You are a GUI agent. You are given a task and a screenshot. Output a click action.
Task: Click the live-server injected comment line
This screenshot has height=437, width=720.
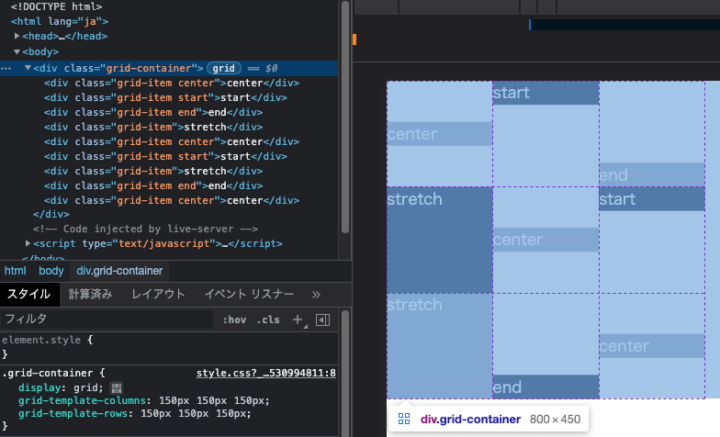[145, 229]
